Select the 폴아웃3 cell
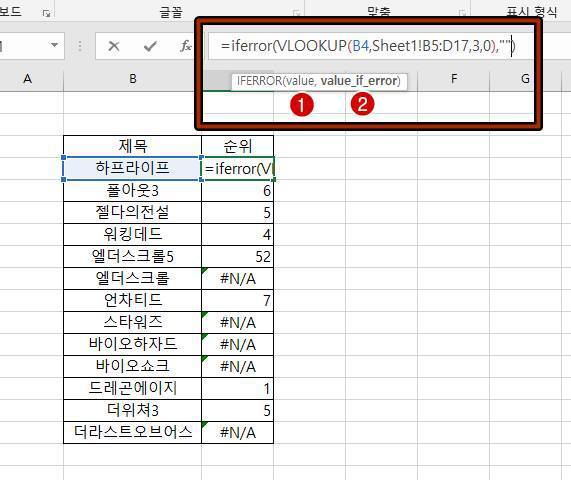Viewport: 571px width, 480px height. pos(133,190)
